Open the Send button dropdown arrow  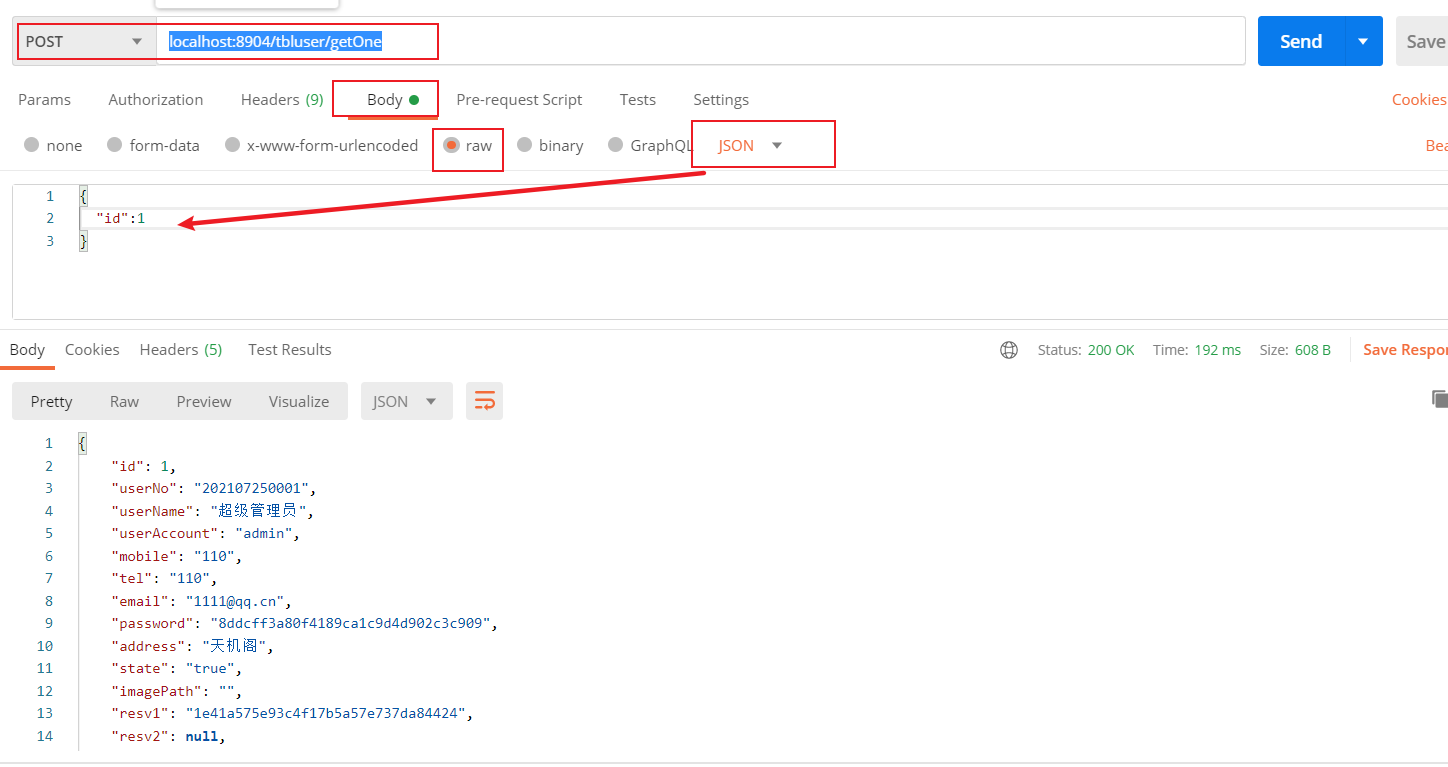[1363, 41]
